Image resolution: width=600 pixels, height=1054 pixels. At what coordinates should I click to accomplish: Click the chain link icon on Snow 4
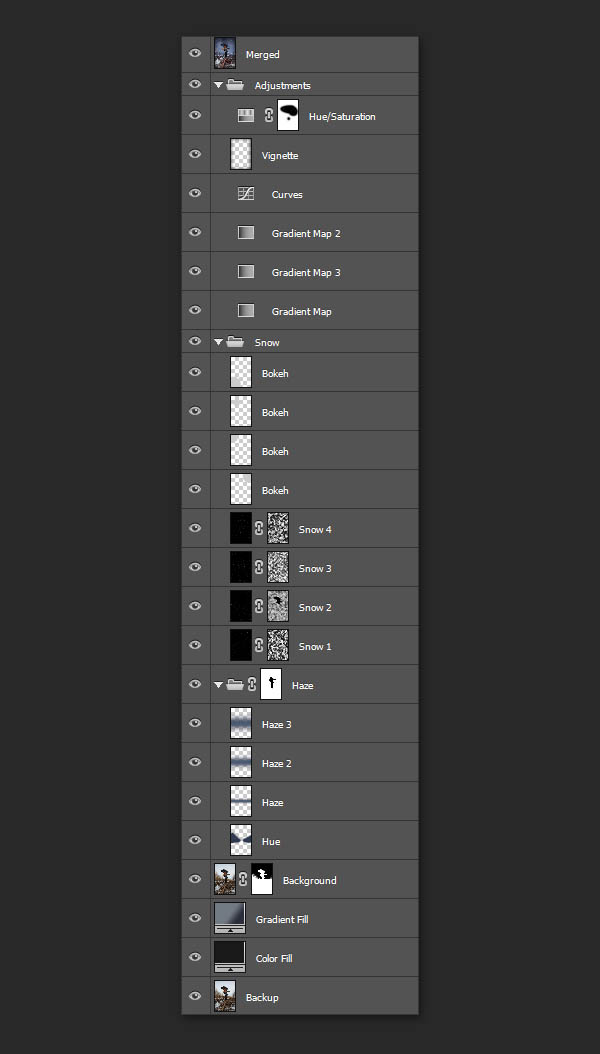(260, 529)
